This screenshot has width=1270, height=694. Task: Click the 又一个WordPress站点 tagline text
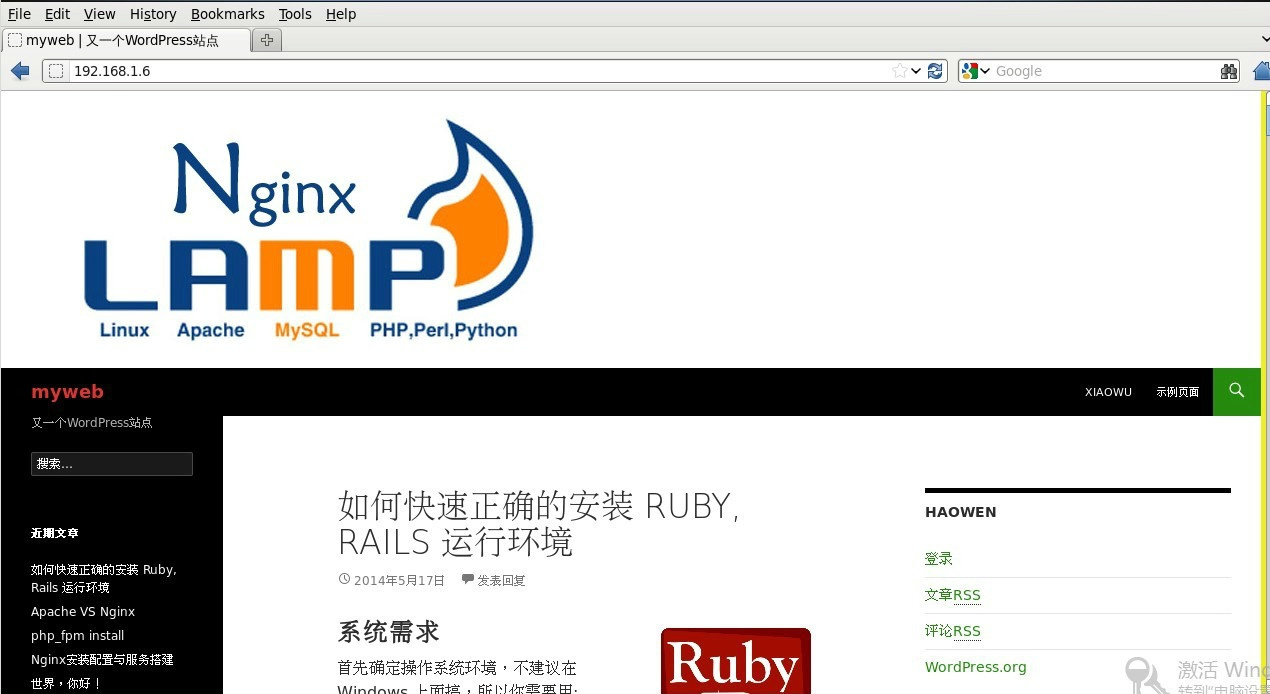pyautogui.click(x=92, y=422)
